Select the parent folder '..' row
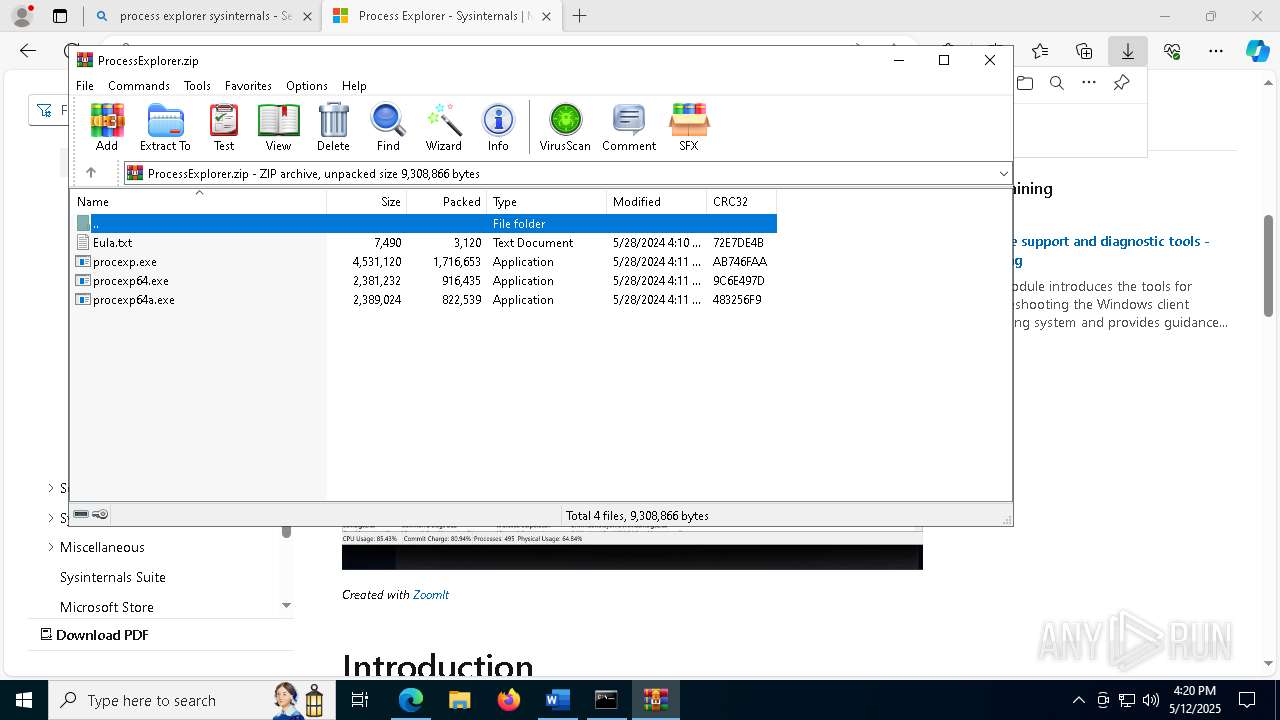The image size is (1280, 720). 425,224
